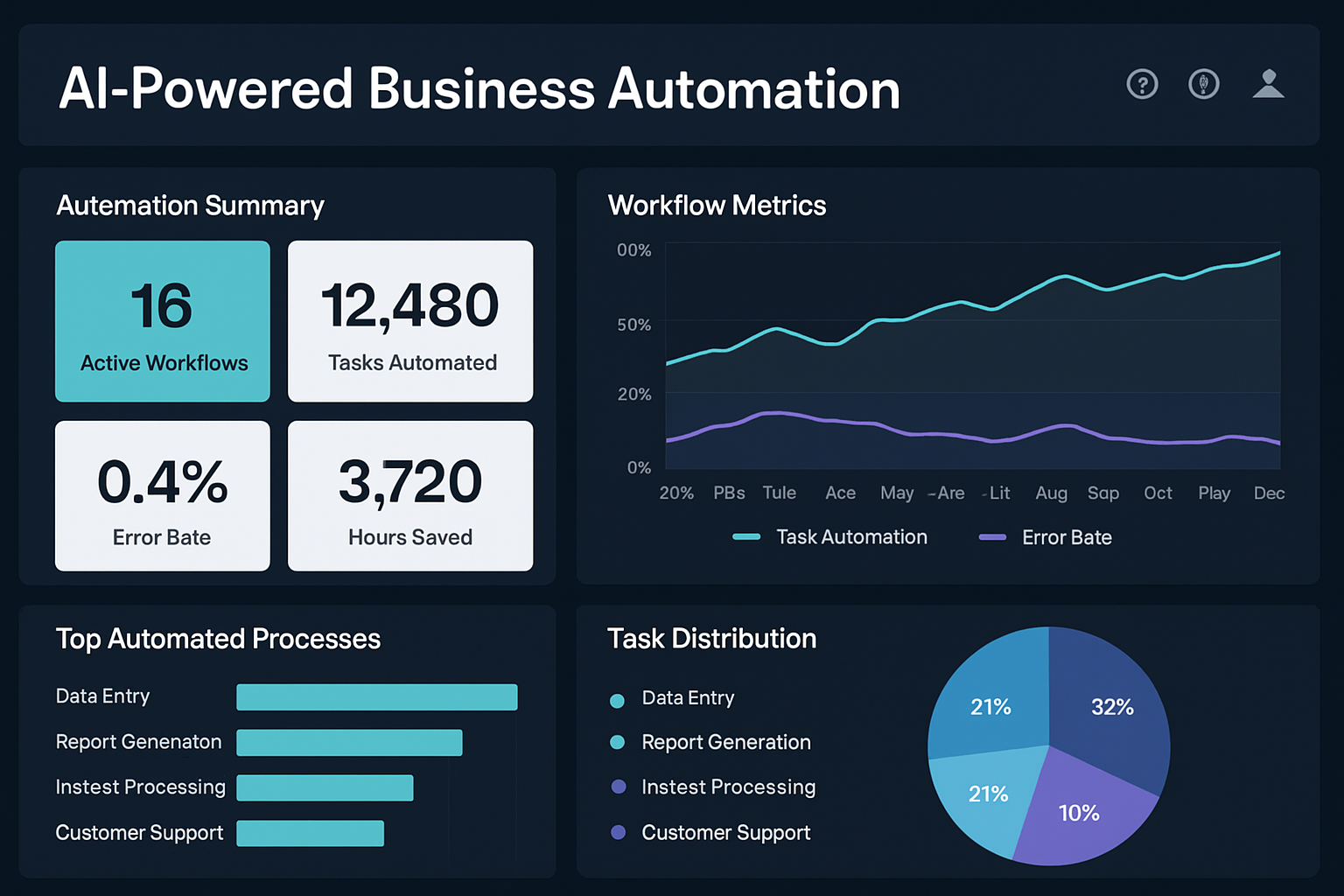Viewport: 1344px width, 896px height.
Task: Click the Data Entry progress bar
Action: click(x=376, y=697)
